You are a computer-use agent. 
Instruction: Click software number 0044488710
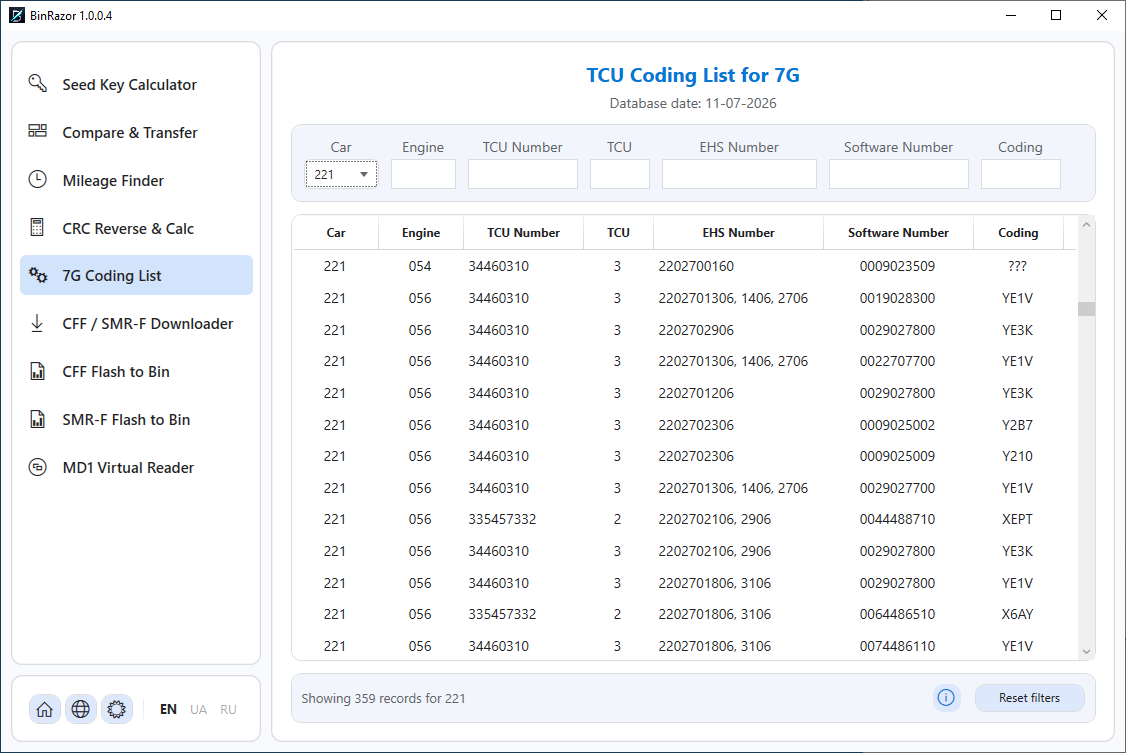click(897, 519)
